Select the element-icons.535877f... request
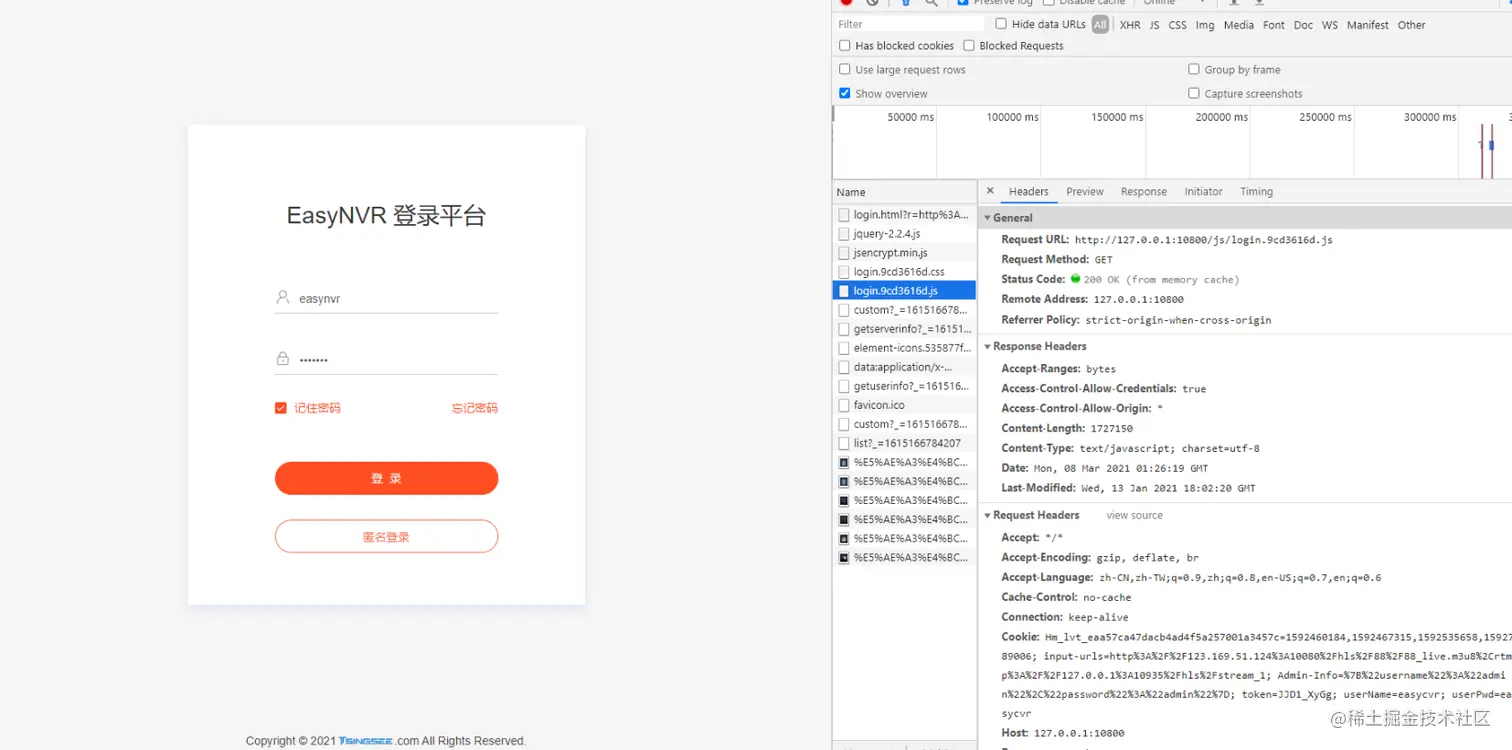This screenshot has width=1512, height=750. pyautogui.click(x=904, y=348)
